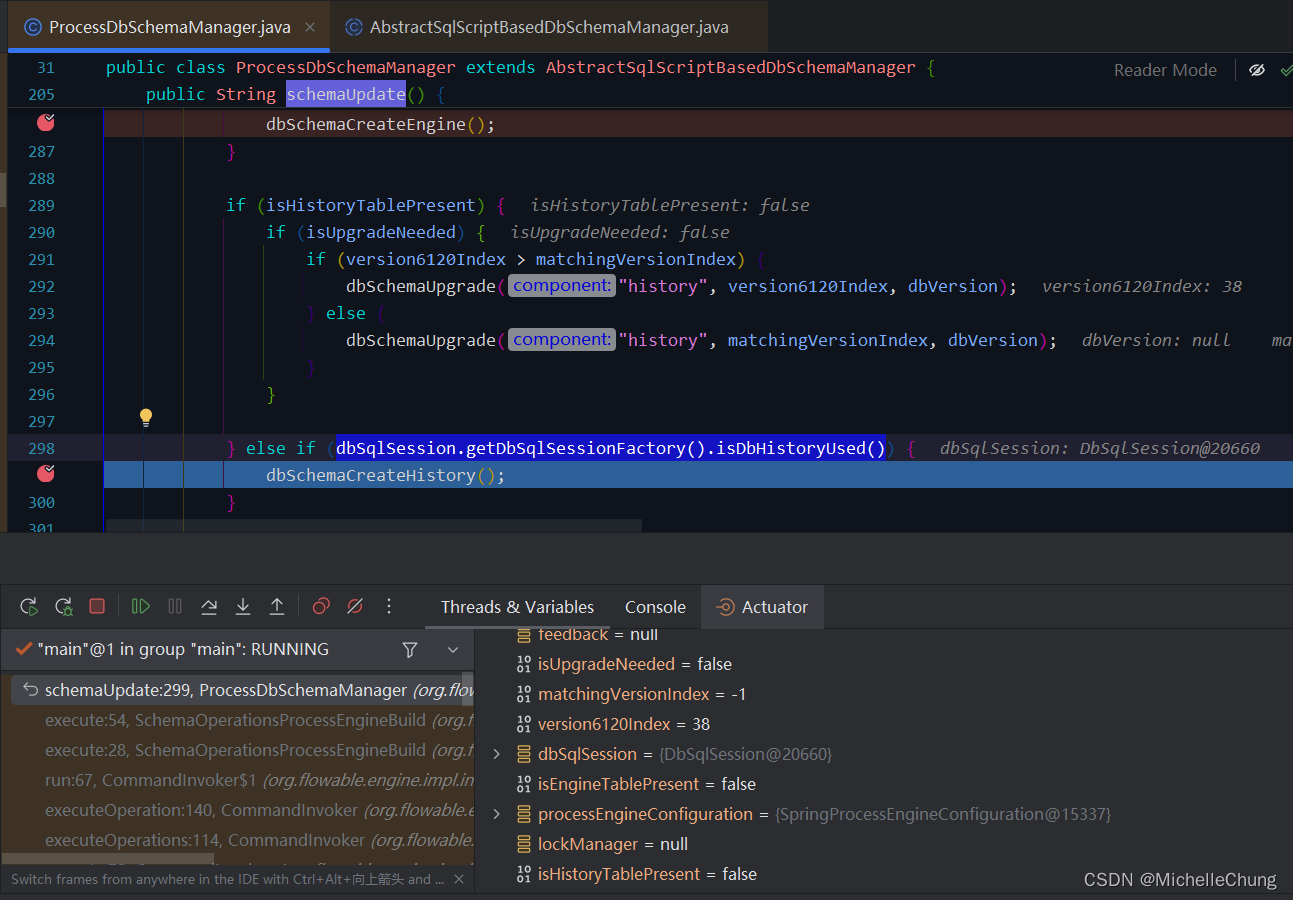Toggle breakpoint on dbSchemaCreateHistory line

click(45, 473)
